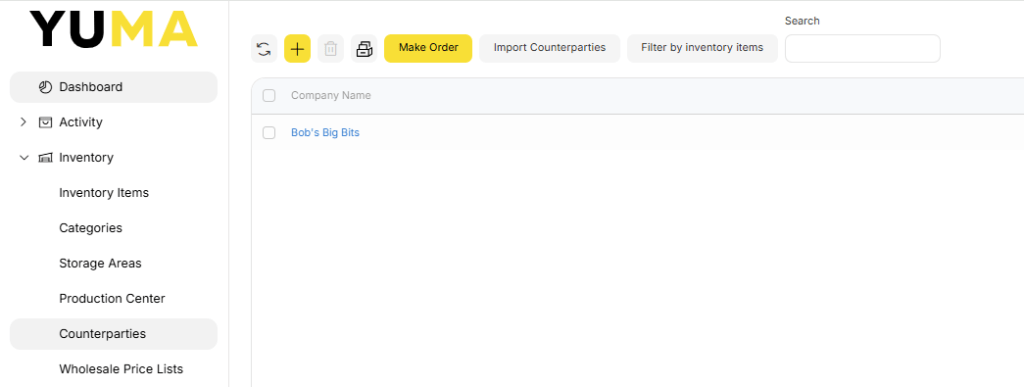The height and width of the screenshot is (387, 1024).
Task: Go to Categories in sidebar
Action: (91, 228)
